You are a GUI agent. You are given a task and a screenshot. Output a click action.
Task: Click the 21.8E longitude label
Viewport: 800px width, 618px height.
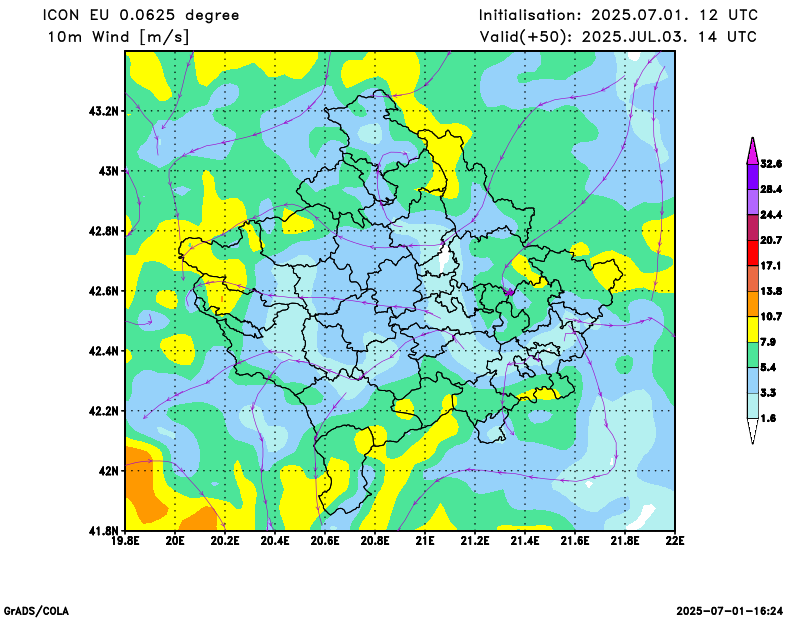(x=626, y=541)
